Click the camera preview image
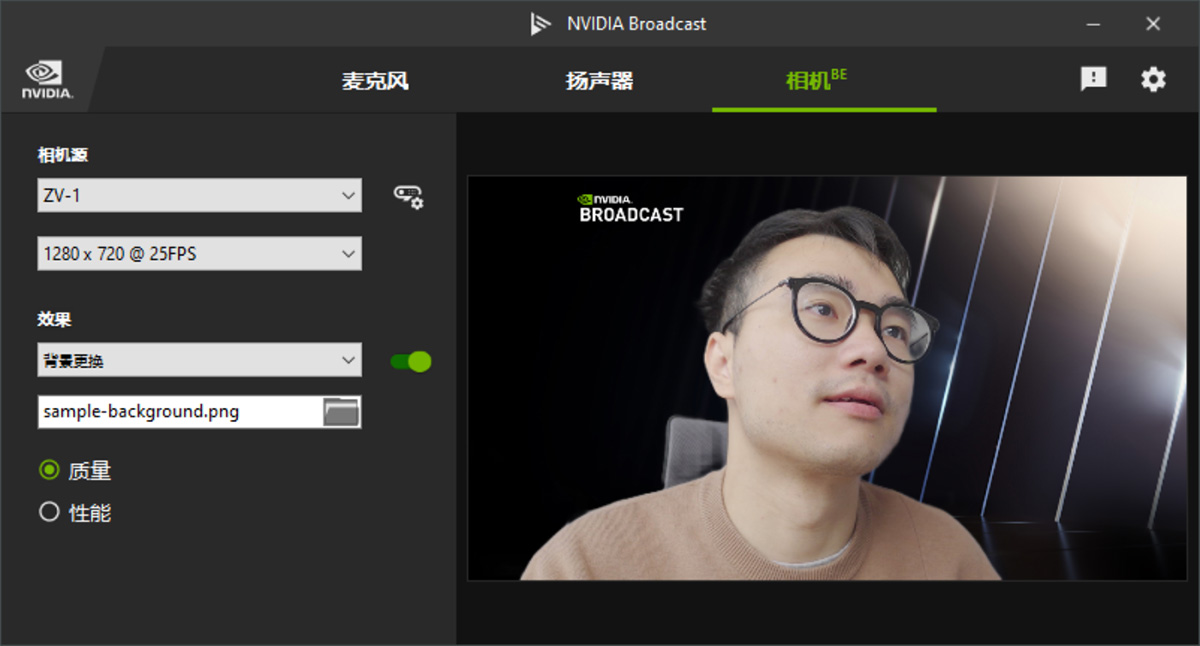 (x=827, y=378)
